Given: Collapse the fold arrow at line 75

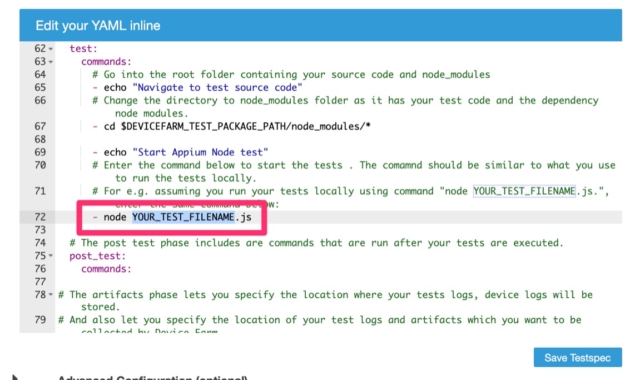Looking at the screenshot, I should (51, 256).
